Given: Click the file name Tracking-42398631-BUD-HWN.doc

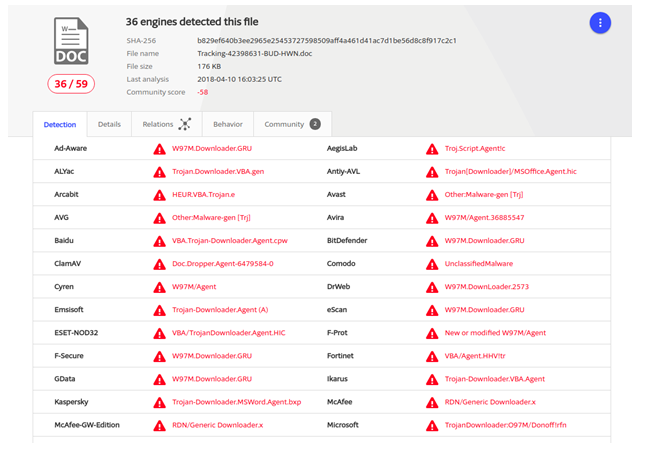Looking at the screenshot, I should pos(254,54).
